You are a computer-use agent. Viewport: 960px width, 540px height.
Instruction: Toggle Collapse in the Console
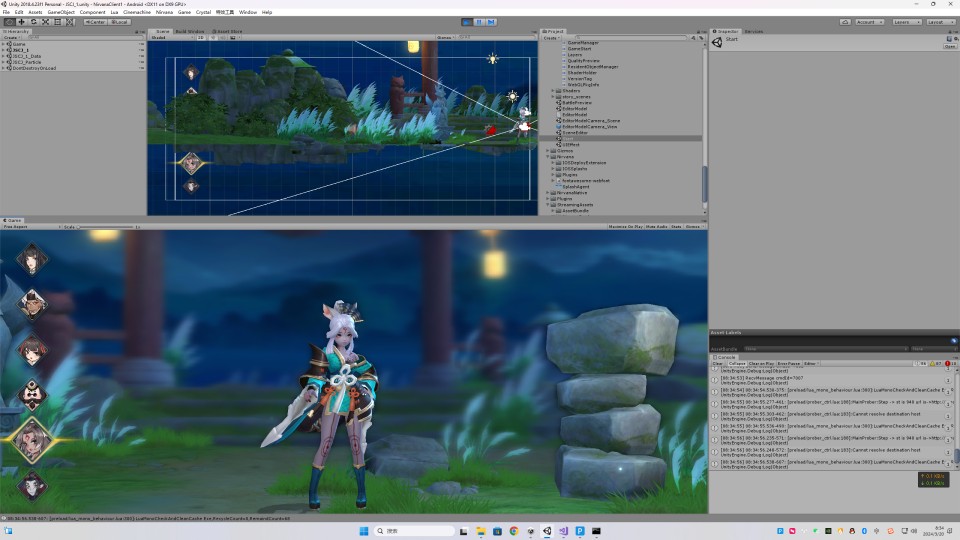tap(737, 363)
